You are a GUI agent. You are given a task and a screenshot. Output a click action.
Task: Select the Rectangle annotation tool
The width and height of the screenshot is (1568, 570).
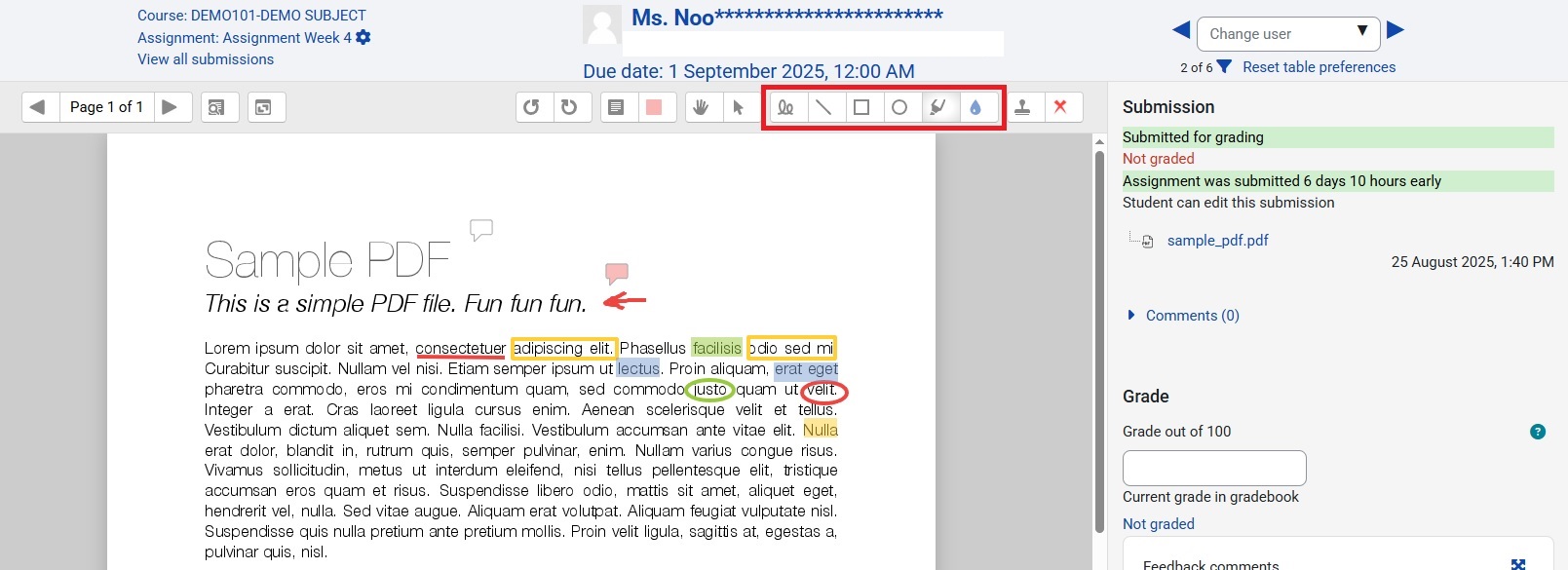tap(861, 107)
